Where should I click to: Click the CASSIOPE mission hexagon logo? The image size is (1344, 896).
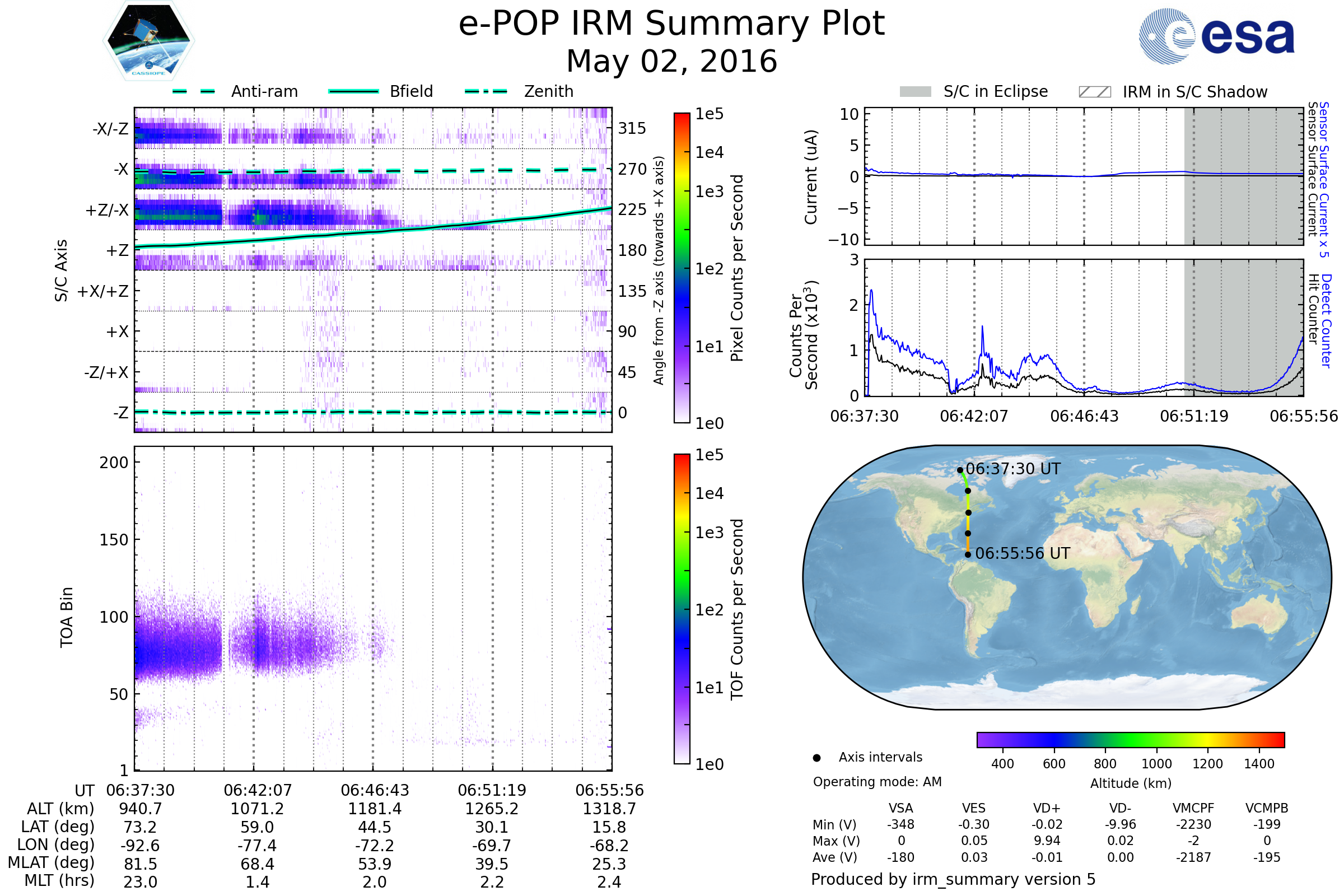coord(148,41)
